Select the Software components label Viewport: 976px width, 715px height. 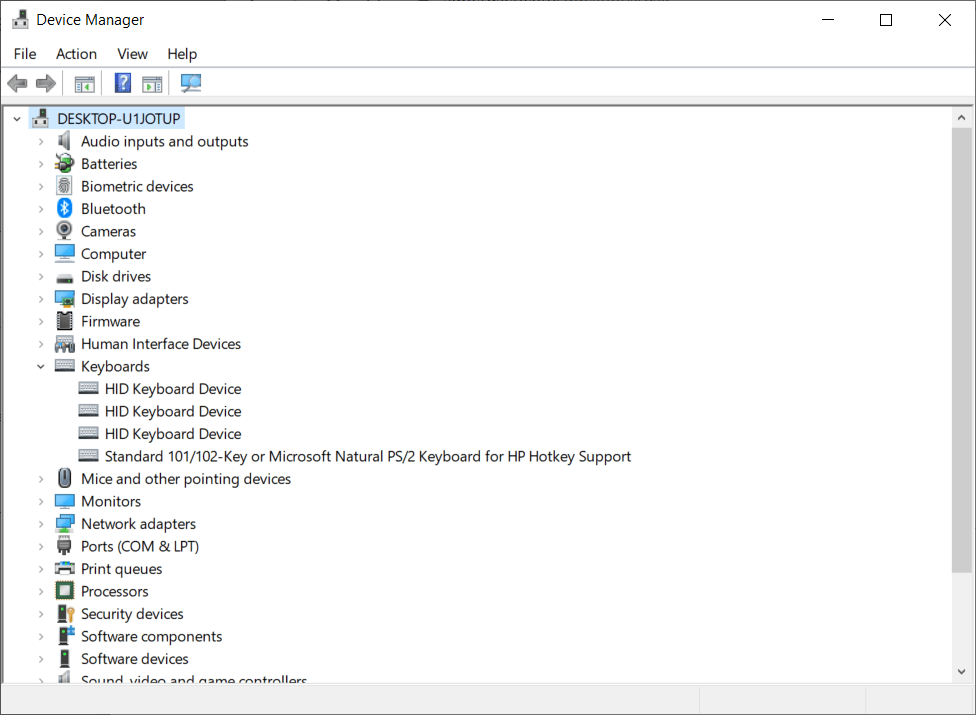point(151,636)
